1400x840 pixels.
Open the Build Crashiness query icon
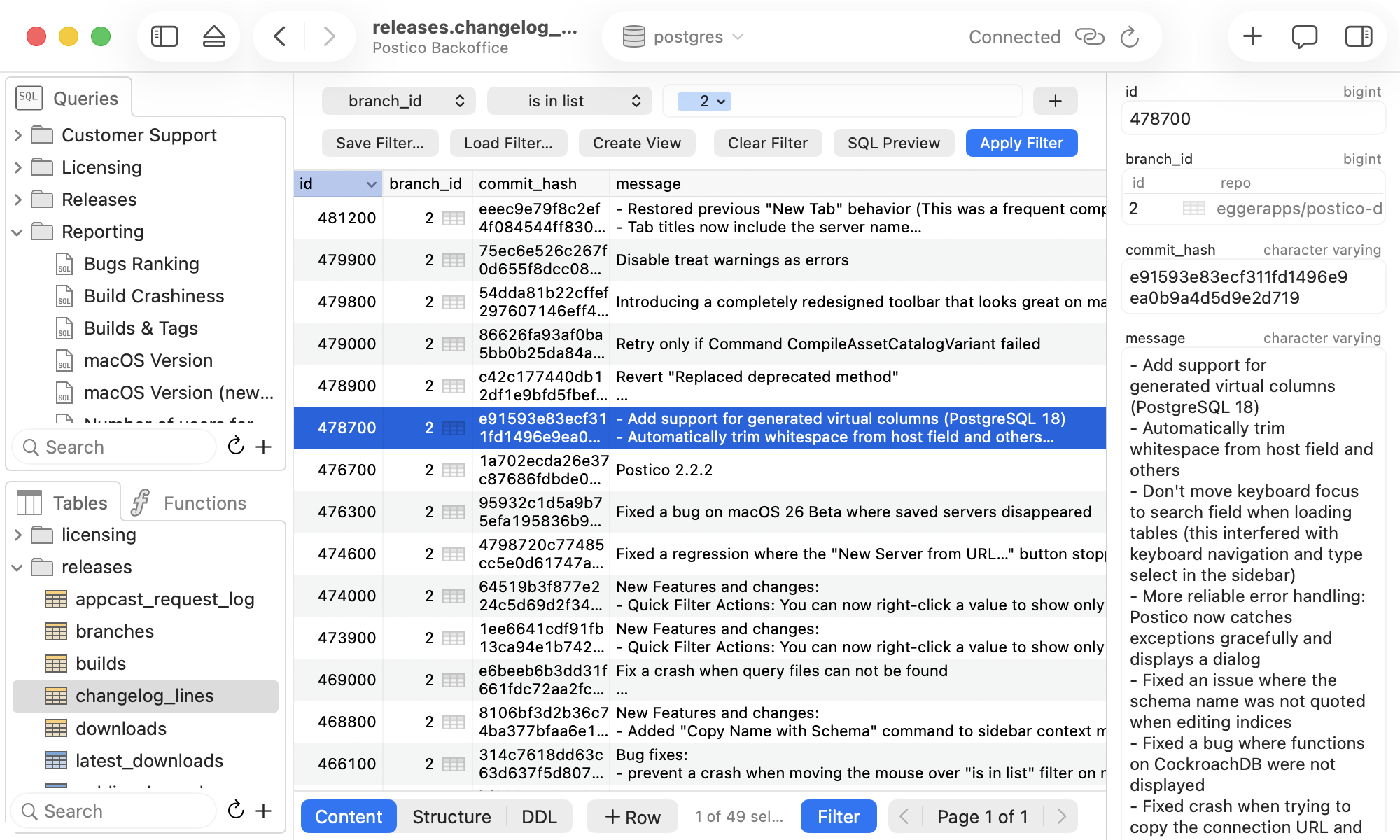coord(64,296)
